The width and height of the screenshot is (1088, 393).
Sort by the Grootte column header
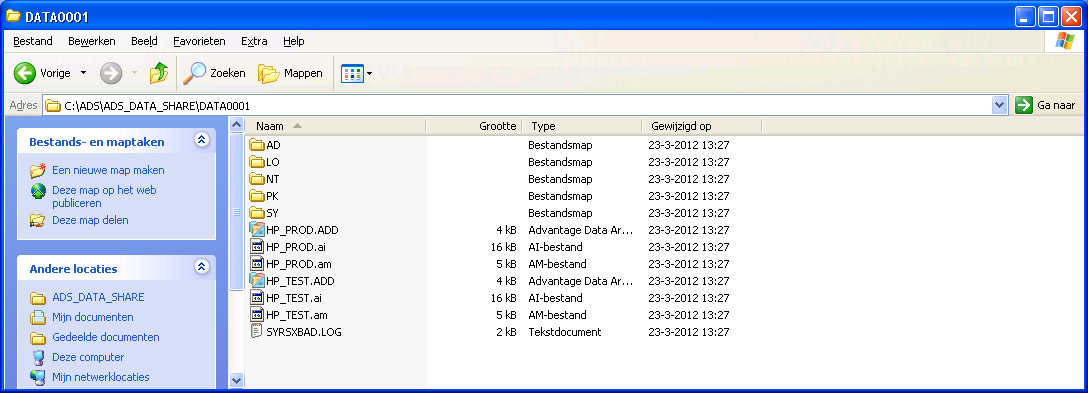point(474,126)
